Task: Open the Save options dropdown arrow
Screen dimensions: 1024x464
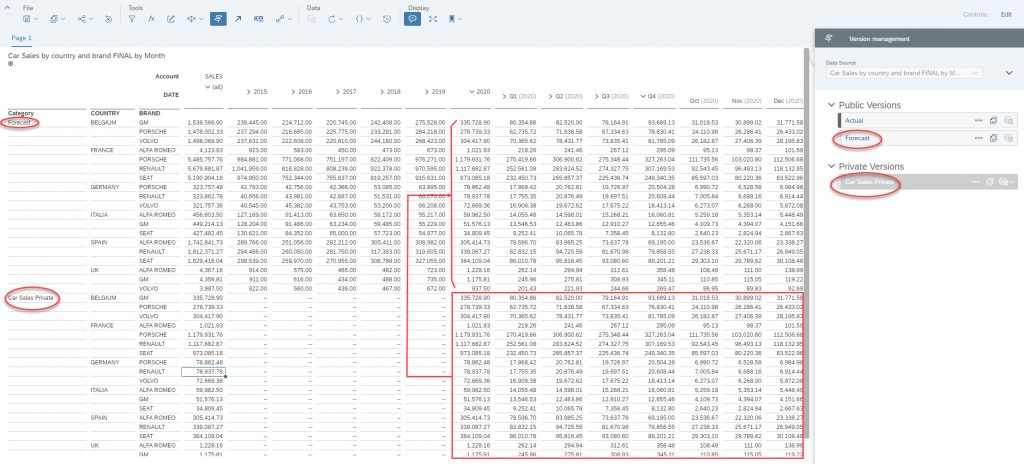Action: point(35,19)
